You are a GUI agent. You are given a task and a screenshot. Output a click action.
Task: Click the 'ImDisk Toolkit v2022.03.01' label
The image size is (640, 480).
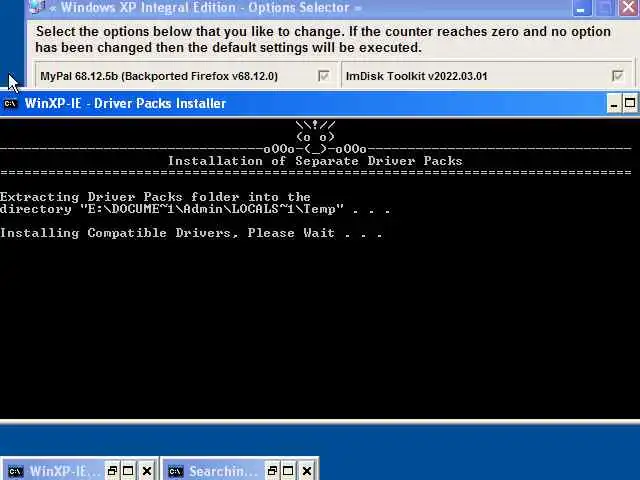(416, 76)
